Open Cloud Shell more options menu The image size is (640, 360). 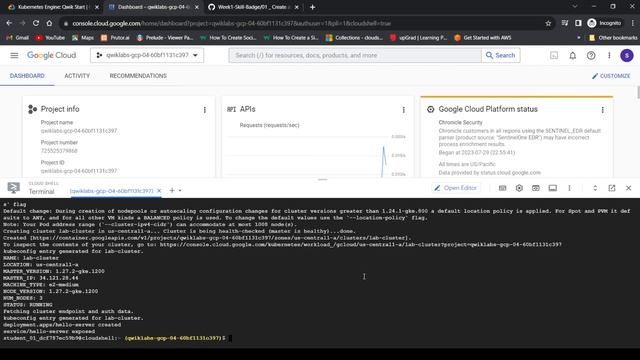(x=569, y=188)
